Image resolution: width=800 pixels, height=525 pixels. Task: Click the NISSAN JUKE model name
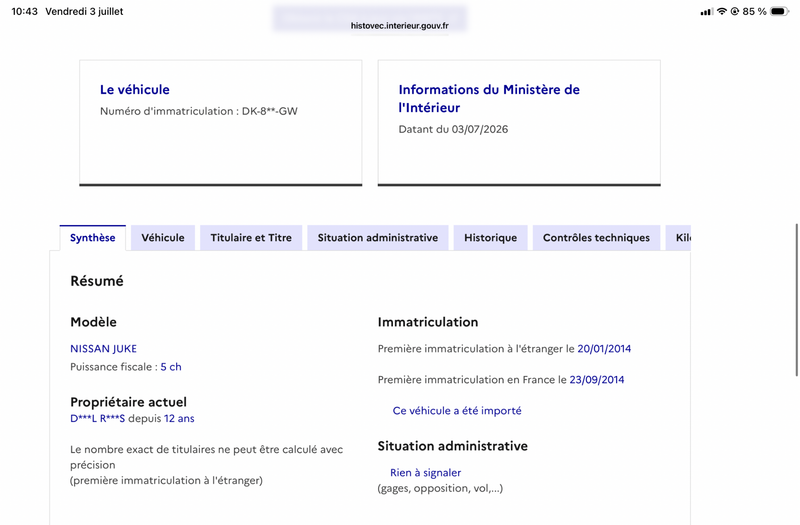pos(104,349)
